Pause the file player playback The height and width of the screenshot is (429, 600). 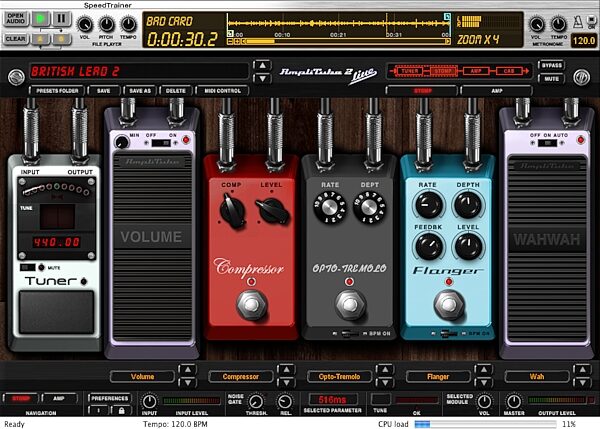point(61,19)
